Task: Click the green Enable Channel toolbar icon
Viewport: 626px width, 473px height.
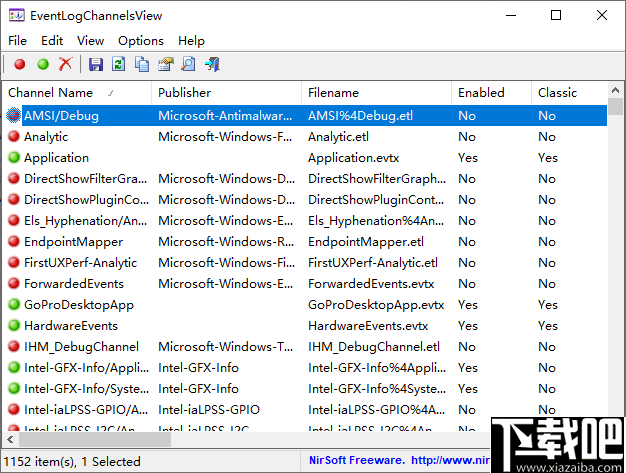Action: 43,64
